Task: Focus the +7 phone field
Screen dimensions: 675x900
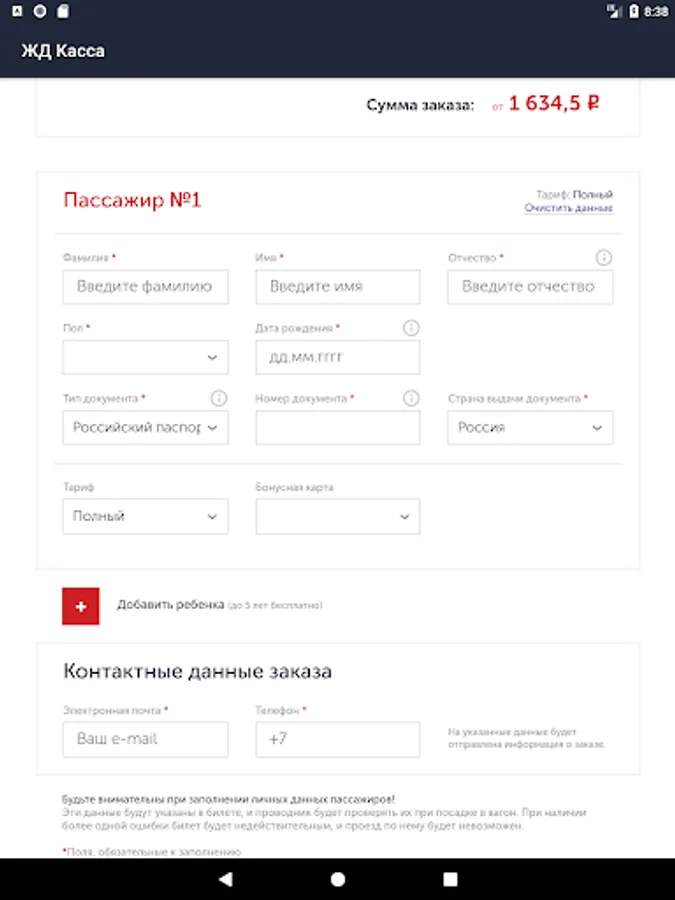Action: (338, 739)
